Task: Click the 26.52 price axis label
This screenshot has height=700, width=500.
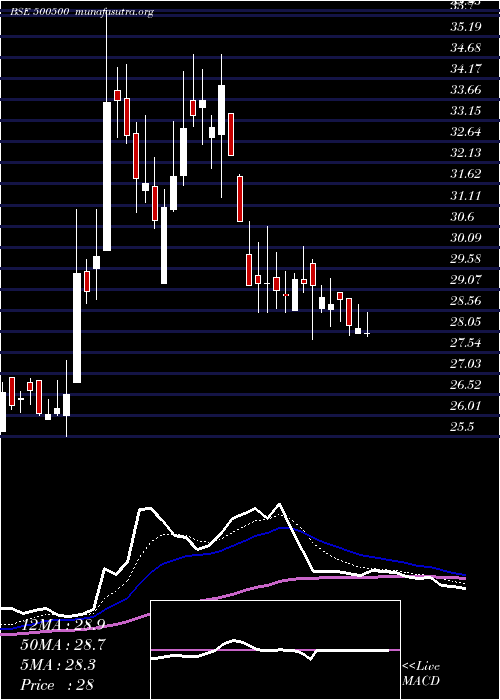Action: tap(466, 384)
